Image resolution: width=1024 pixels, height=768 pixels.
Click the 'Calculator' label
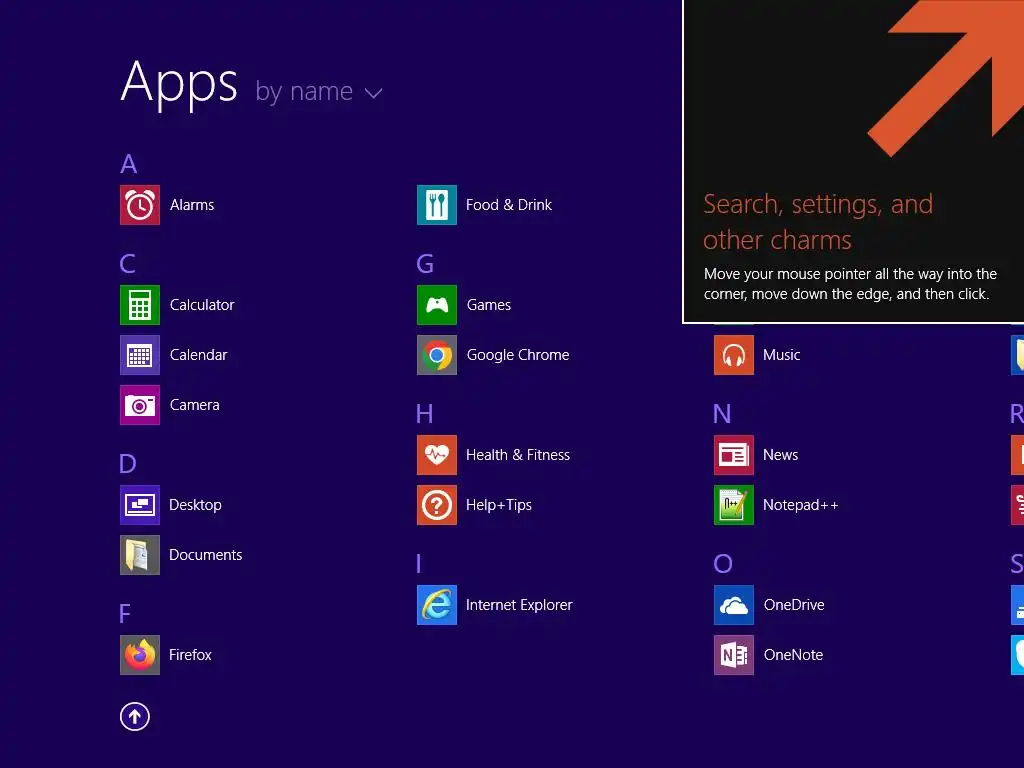202,305
